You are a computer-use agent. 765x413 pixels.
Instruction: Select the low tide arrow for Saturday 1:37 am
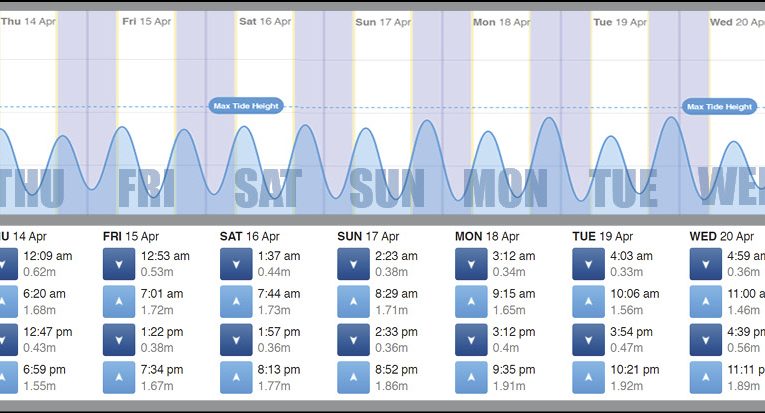coord(234,263)
